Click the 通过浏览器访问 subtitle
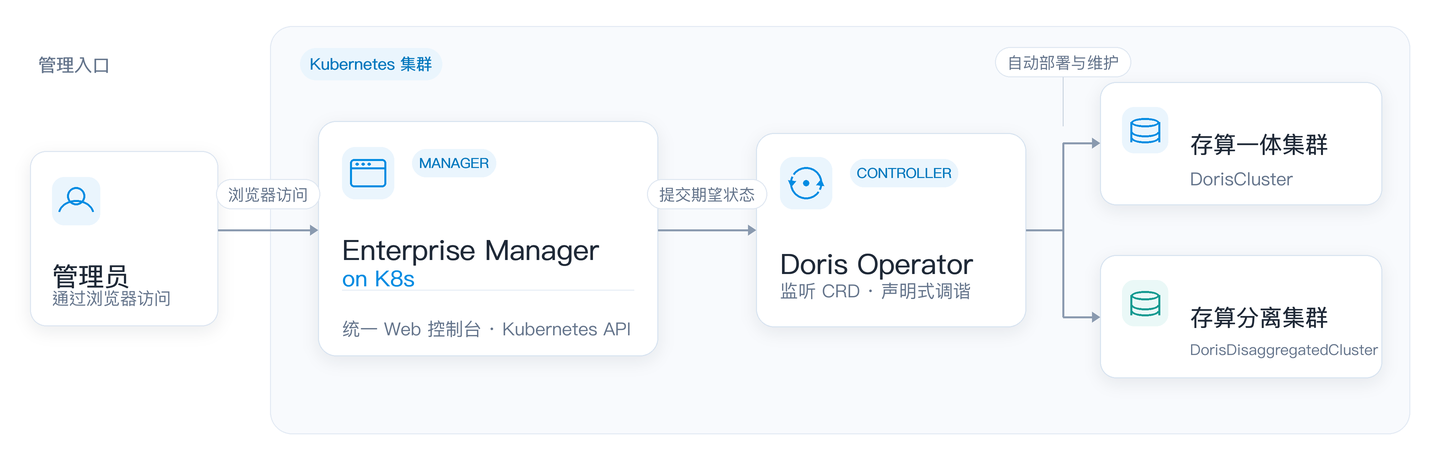The image size is (1440, 460). tap(111, 298)
